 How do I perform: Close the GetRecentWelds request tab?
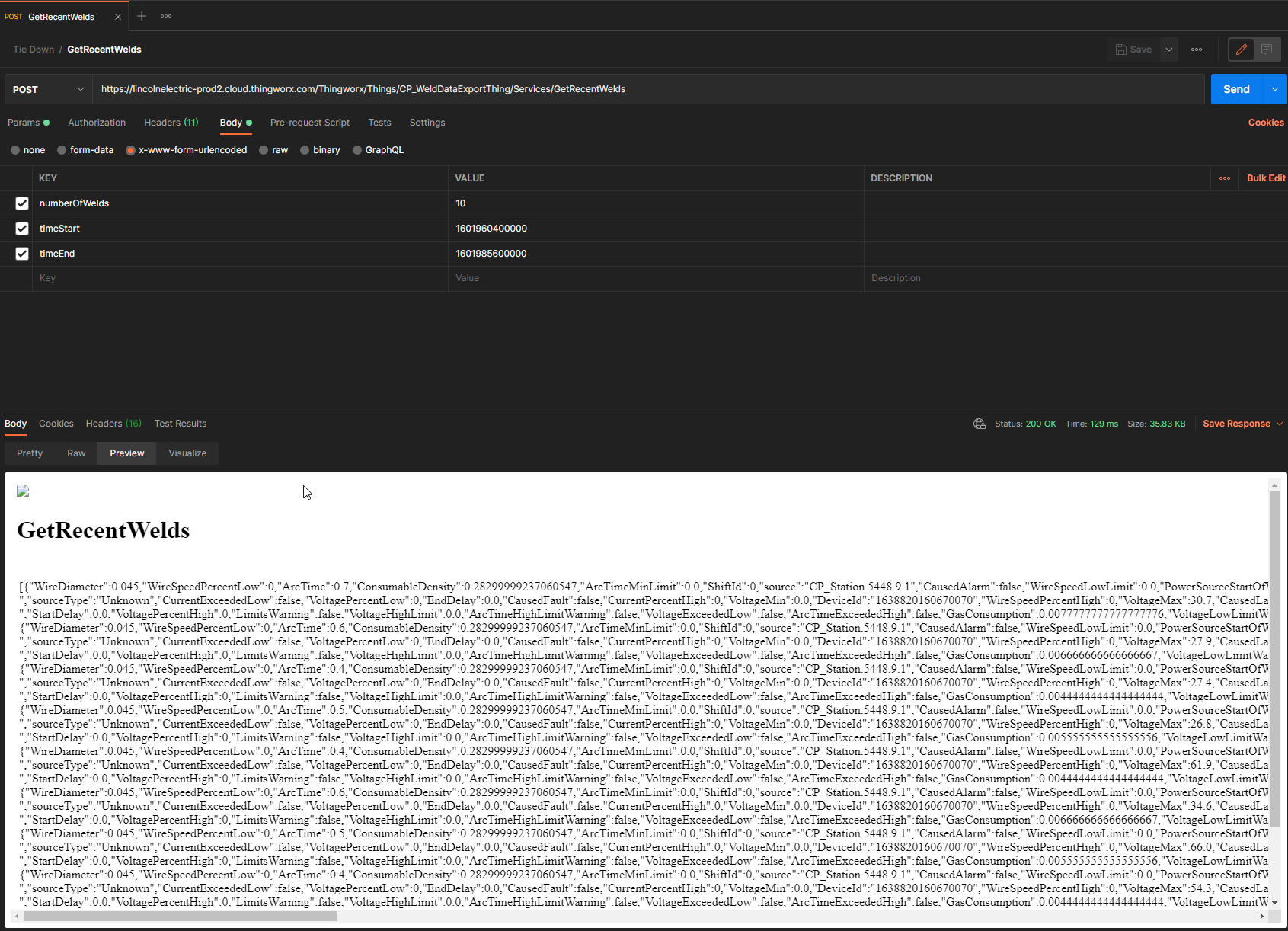[x=118, y=16]
